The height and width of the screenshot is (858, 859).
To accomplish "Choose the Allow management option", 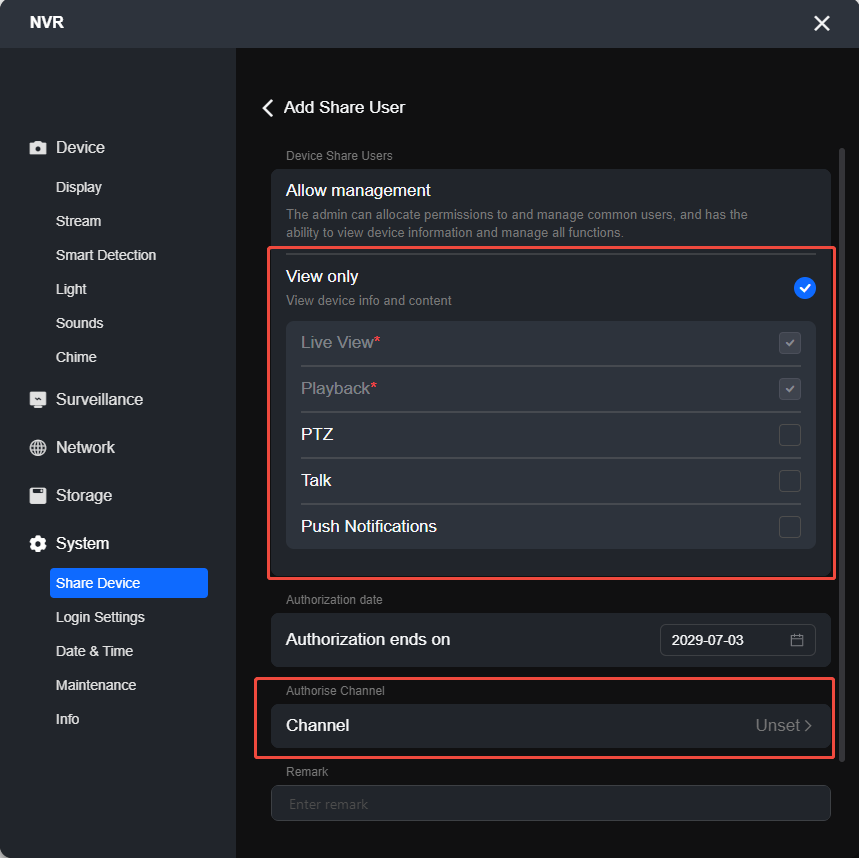I will (x=551, y=210).
